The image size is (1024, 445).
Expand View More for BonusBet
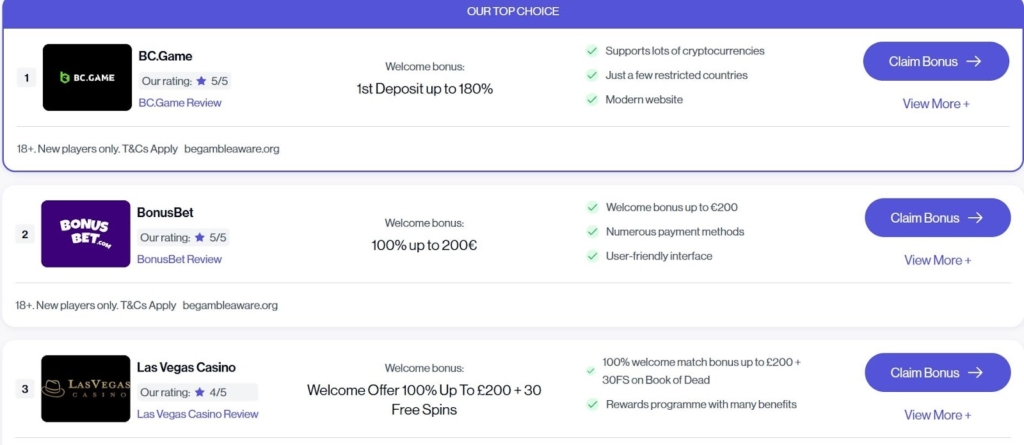pyautogui.click(x=937, y=260)
